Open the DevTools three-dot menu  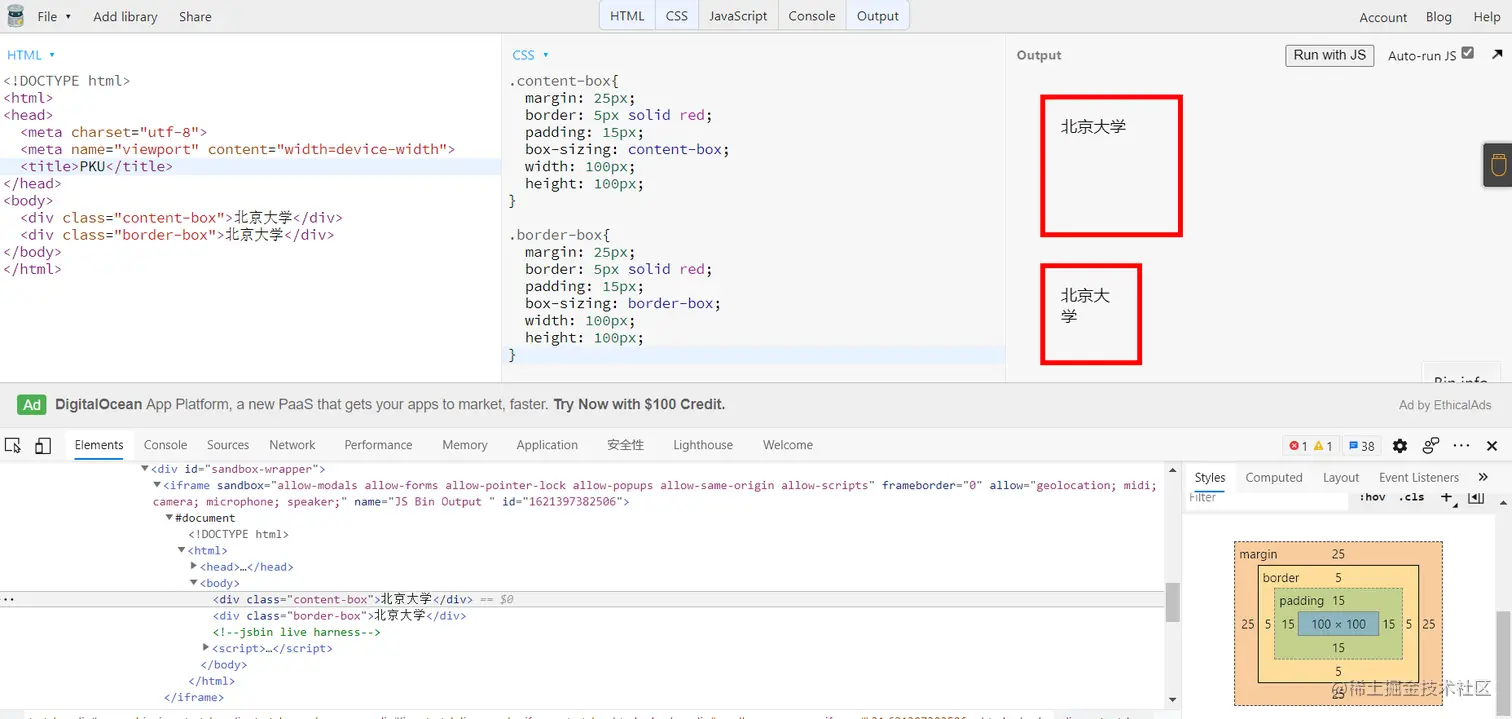click(1462, 446)
